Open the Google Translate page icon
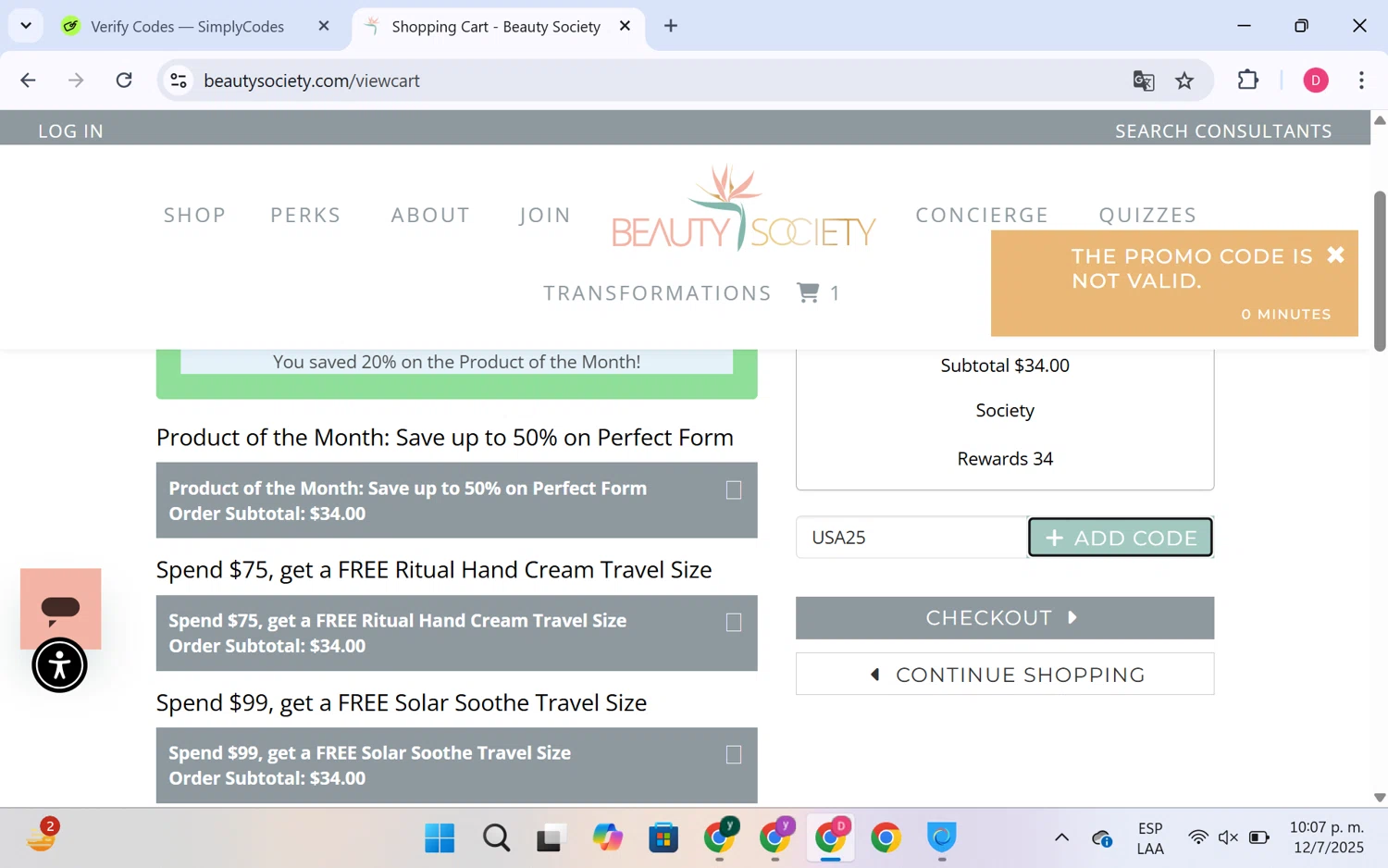Screen dimensions: 1388x868 point(1144,81)
